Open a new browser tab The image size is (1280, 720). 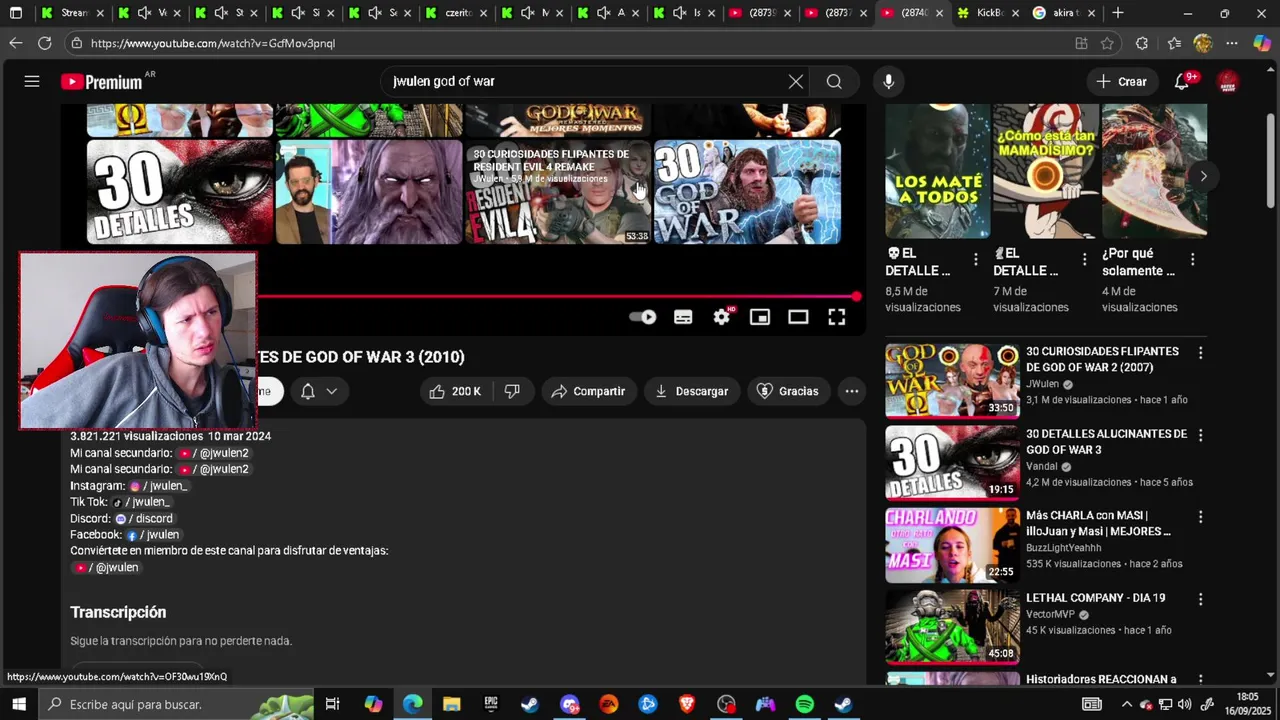(x=1118, y=13)
